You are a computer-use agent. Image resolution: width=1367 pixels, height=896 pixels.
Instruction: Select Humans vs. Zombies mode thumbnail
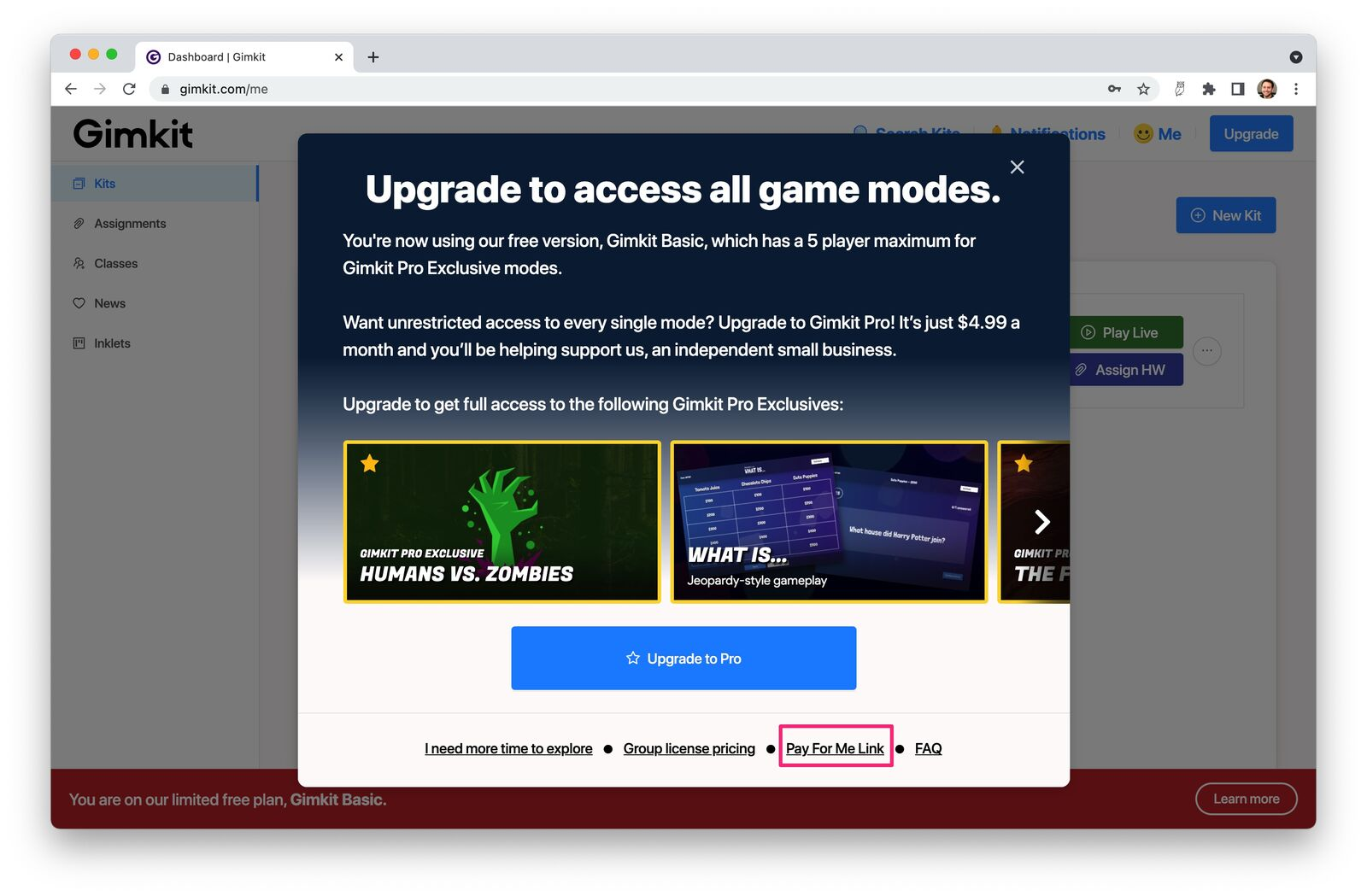point(502,522)
